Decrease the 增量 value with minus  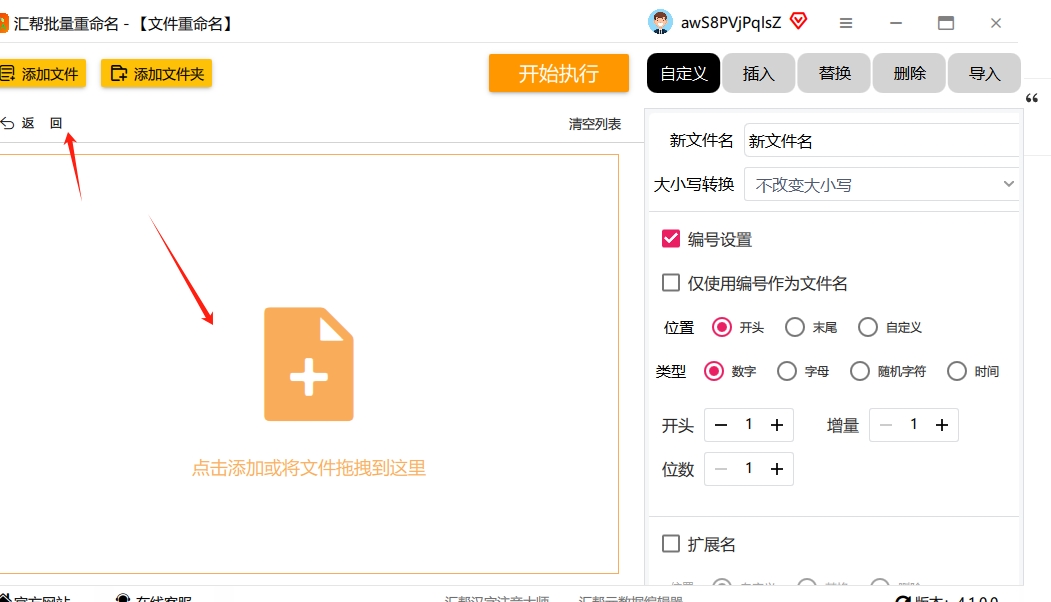pyautogui.click(x=885, y=425)
